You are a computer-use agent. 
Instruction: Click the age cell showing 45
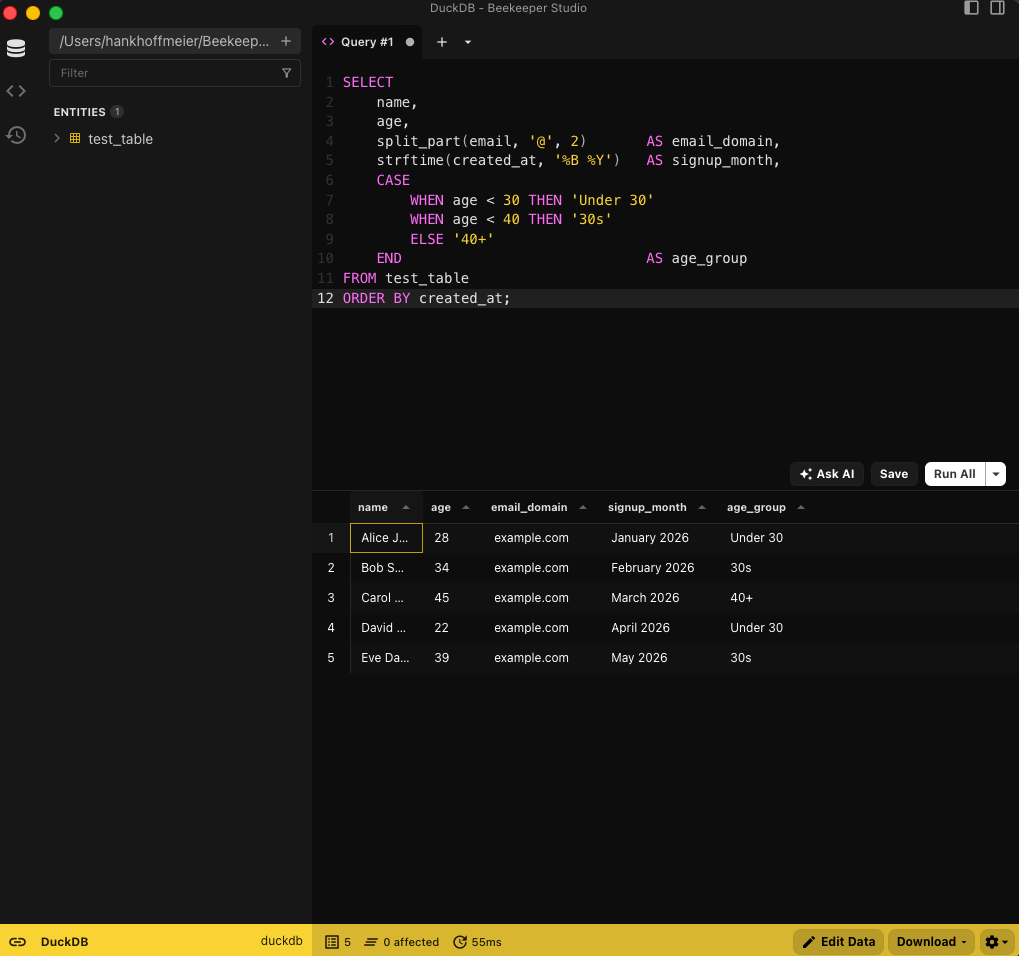coord(452,597)
